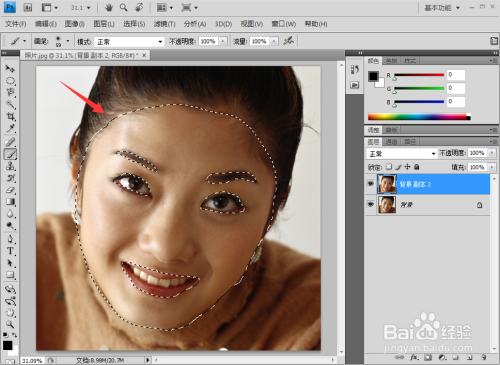Select the Rectangle shape tool
Image resolution: width=500 pixels, height=365 pixels.
click(10, 275)
